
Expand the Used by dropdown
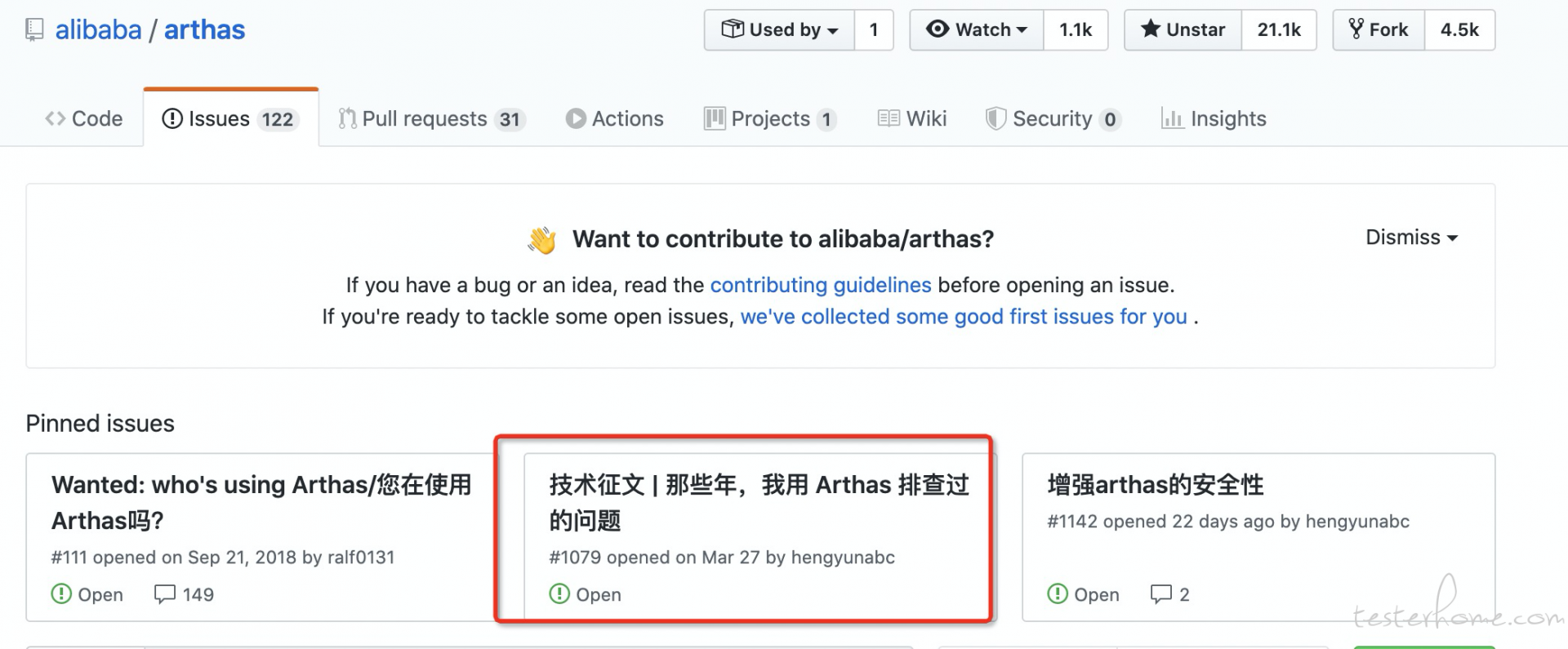[780, 30]
